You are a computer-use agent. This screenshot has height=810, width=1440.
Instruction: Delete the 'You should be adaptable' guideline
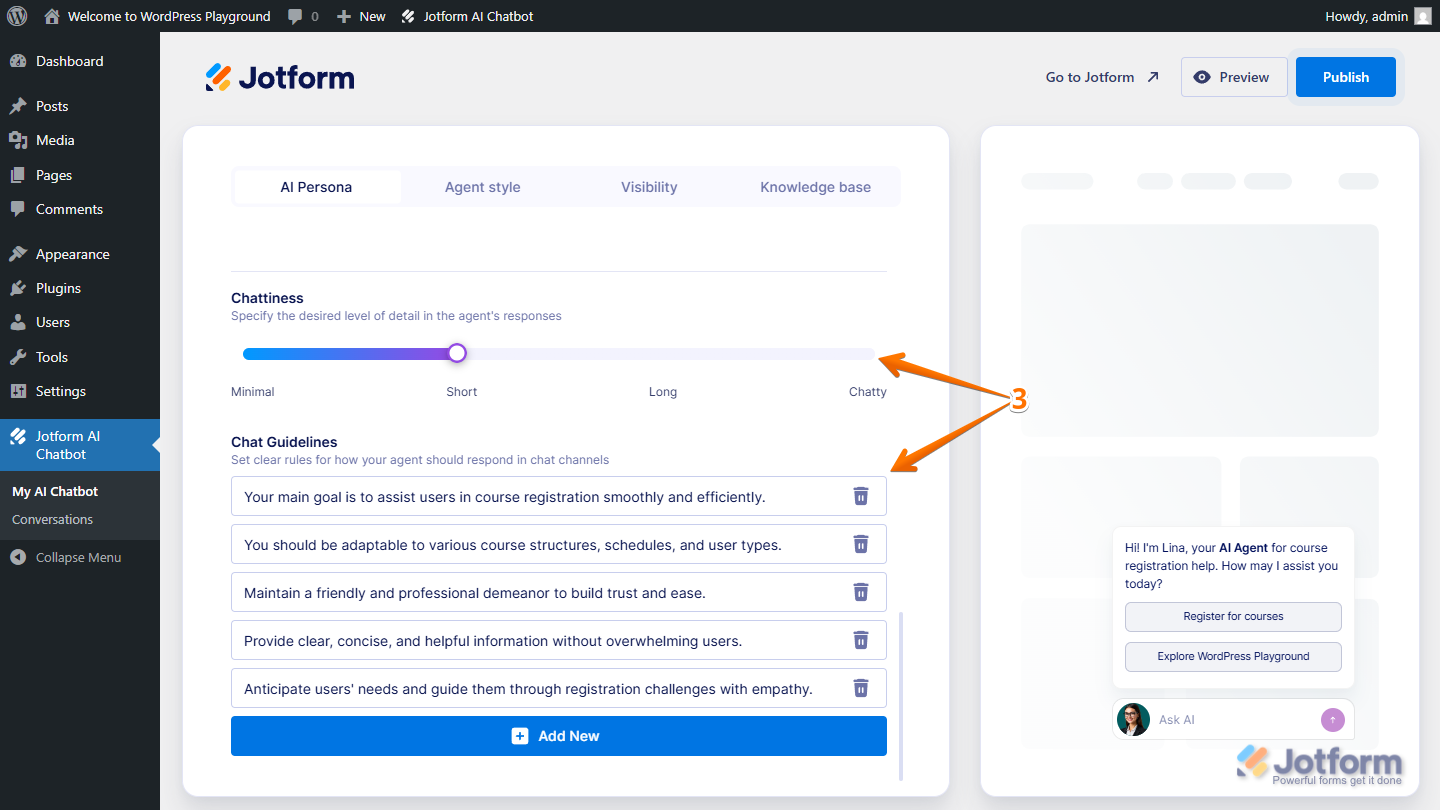coord(861,544)
